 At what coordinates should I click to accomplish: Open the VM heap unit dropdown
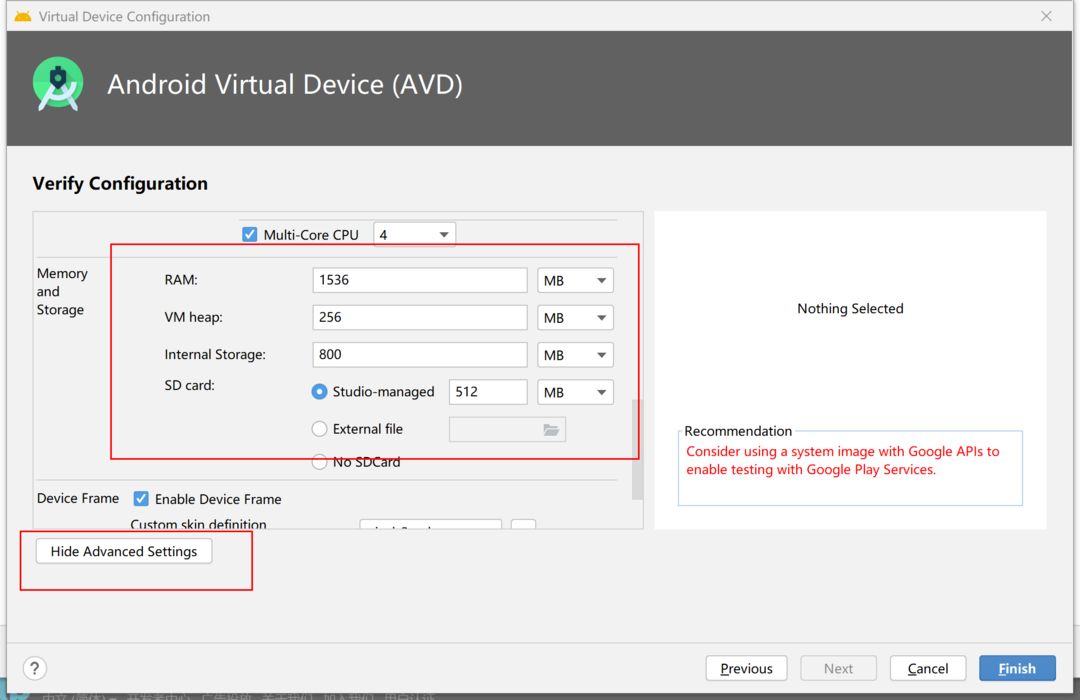[575, 318]
